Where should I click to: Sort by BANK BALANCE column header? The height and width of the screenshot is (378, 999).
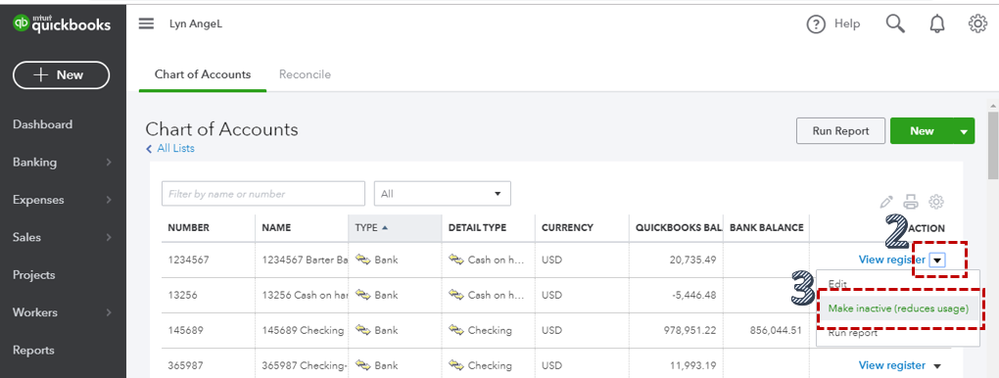click(x=766, y=228)
